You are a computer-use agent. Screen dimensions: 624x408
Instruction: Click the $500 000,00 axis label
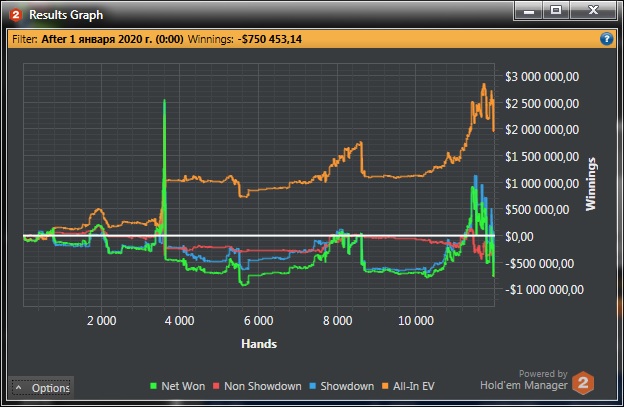click(x=537, y=210)
